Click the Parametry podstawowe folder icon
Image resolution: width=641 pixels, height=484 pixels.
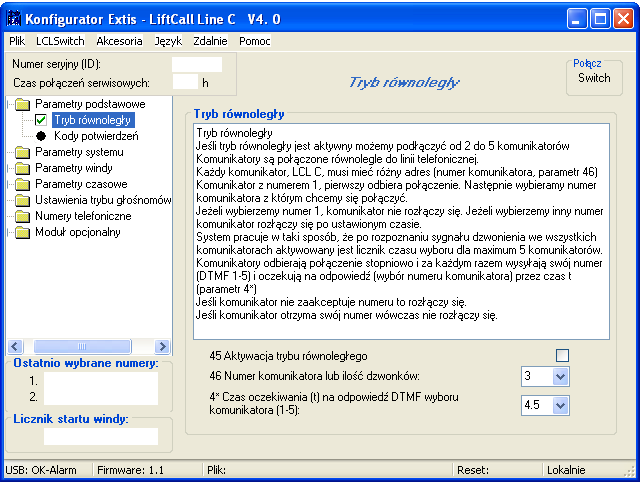22,105
